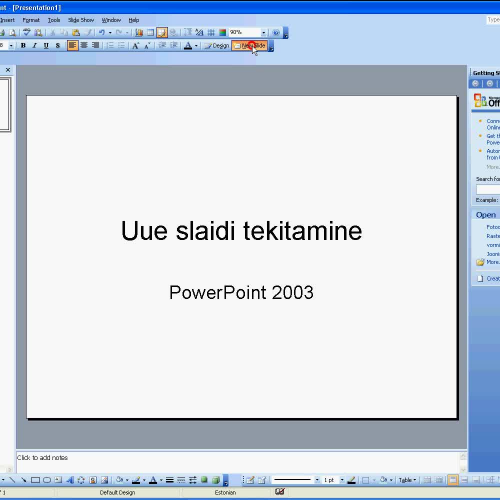Viewport: 500px width, 500px height.
Task: Click the Insert Table icon
Action: tap(150, 32)
